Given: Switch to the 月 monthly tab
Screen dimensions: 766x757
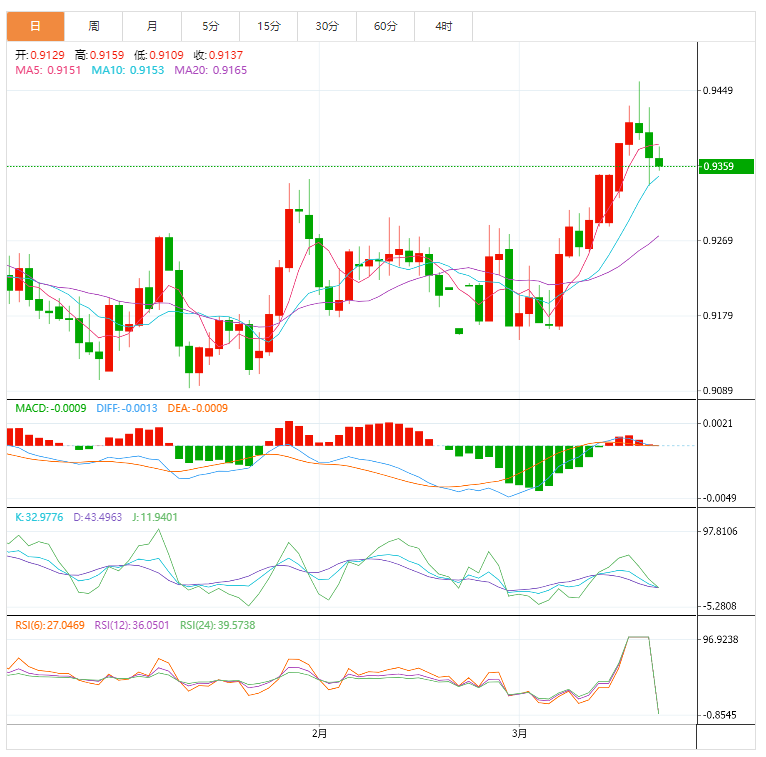Looking at the screenshot, I should (152, 26).
